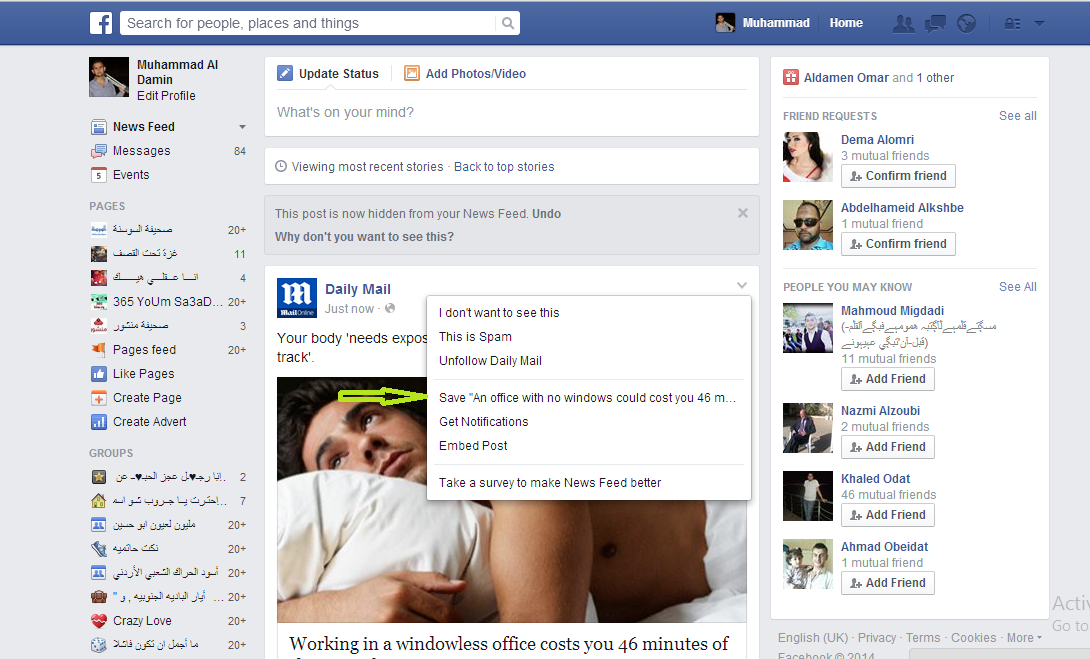
Task: Open Dema Alomri profile photo
Action: coord(808,157)
